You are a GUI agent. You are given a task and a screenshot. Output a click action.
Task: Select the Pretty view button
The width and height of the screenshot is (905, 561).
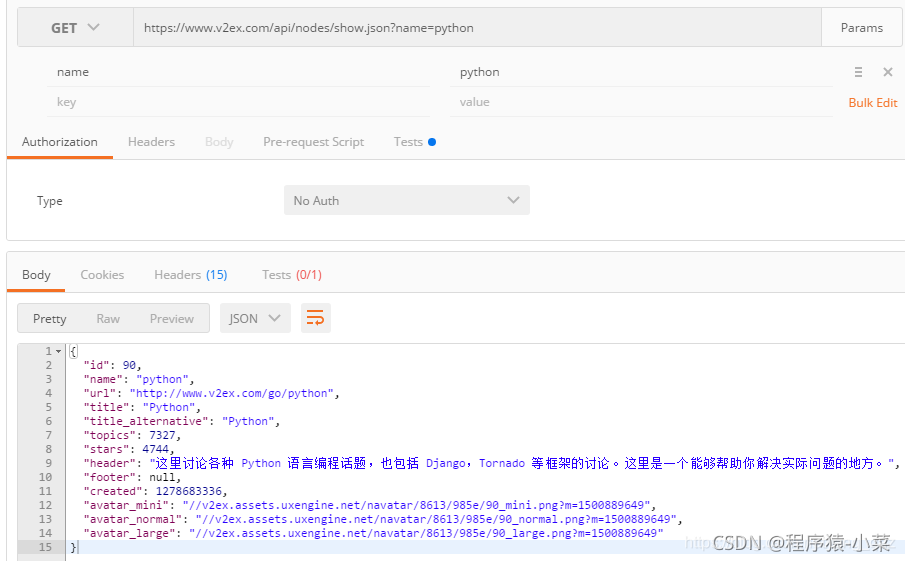click(50, 319)
